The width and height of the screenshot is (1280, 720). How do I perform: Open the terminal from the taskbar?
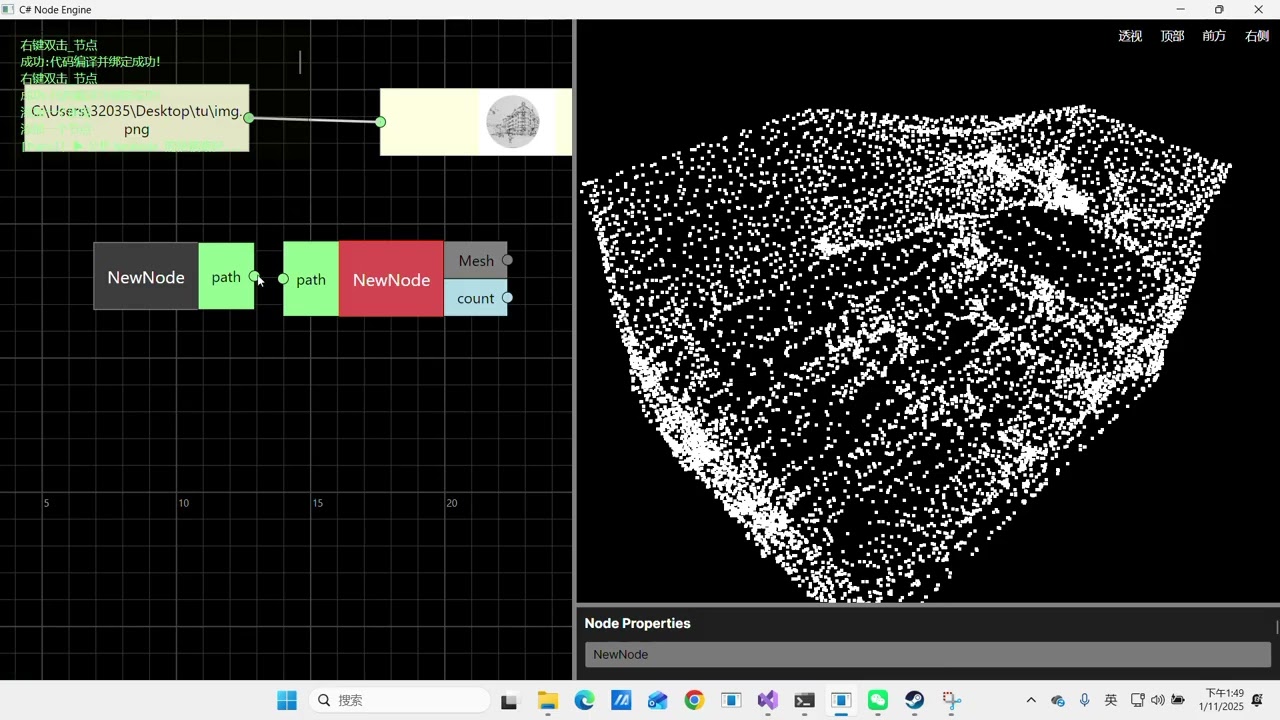click(804, 700)
